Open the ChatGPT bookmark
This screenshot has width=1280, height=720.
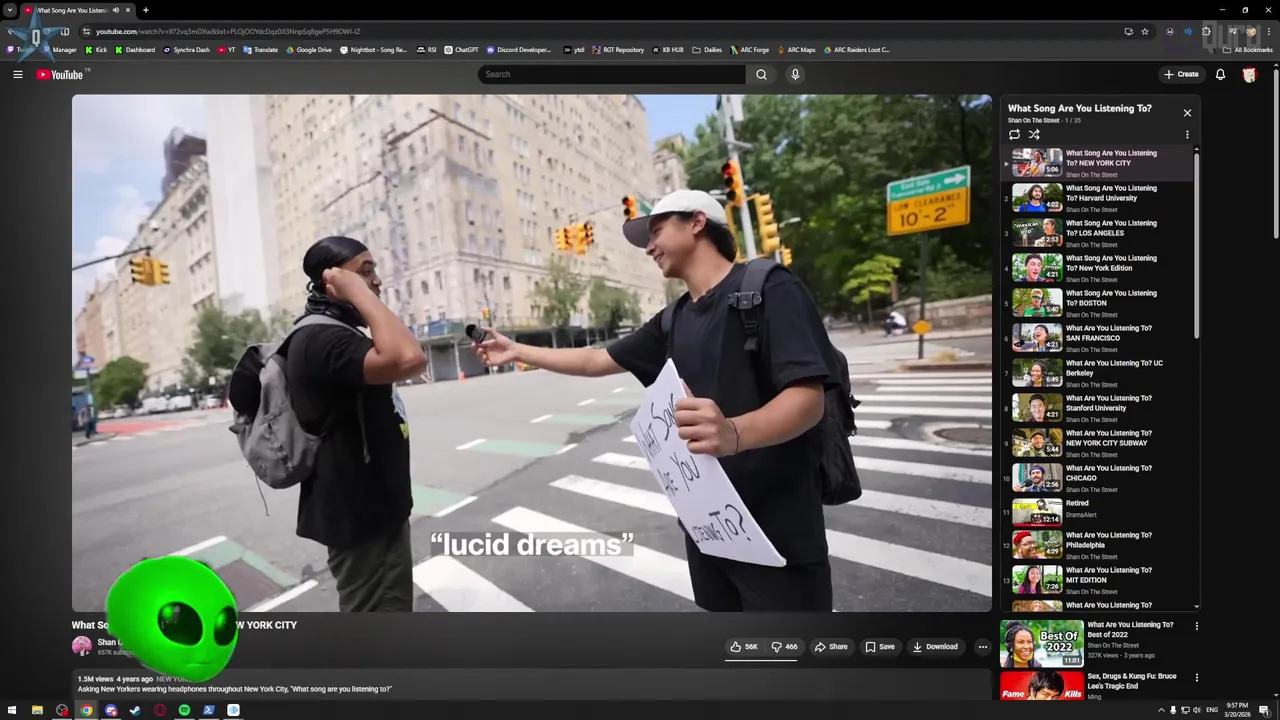pos(462,49)
